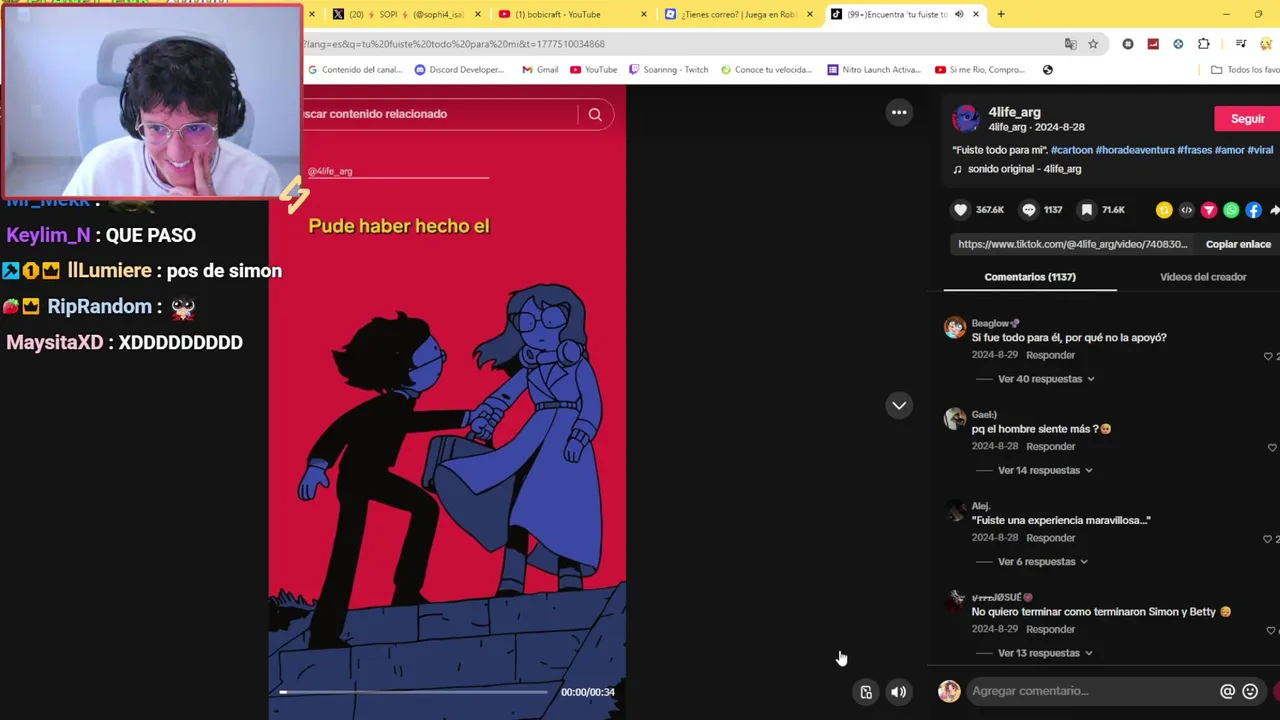The height and width of the screenshot is (720, 1280).
Task: Switch to the SOPI X browser tab
Action: (408, 14)
